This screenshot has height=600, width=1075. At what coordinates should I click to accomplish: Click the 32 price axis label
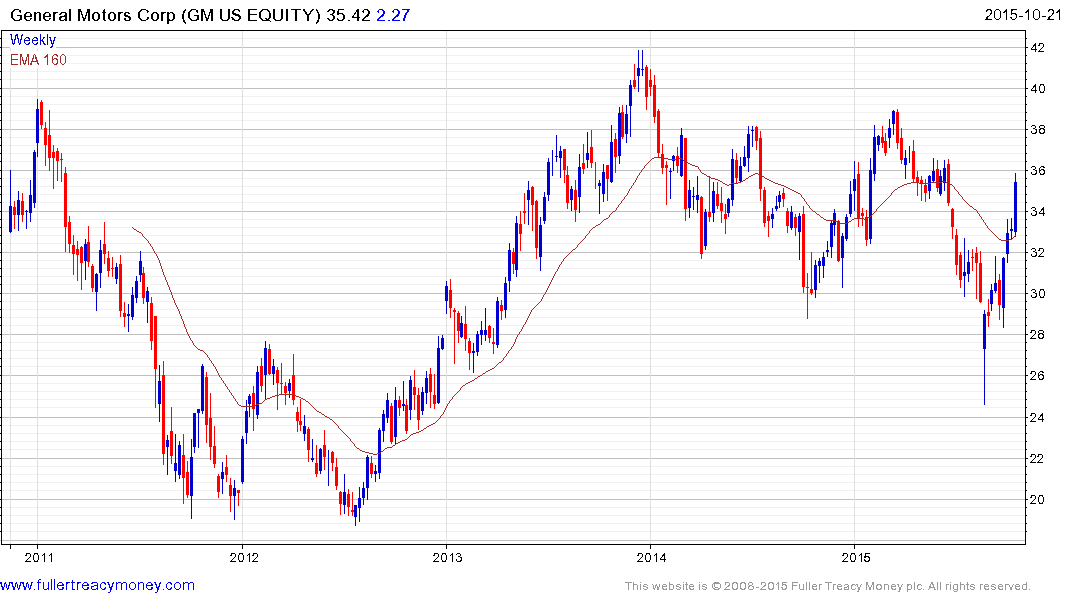1038,252
